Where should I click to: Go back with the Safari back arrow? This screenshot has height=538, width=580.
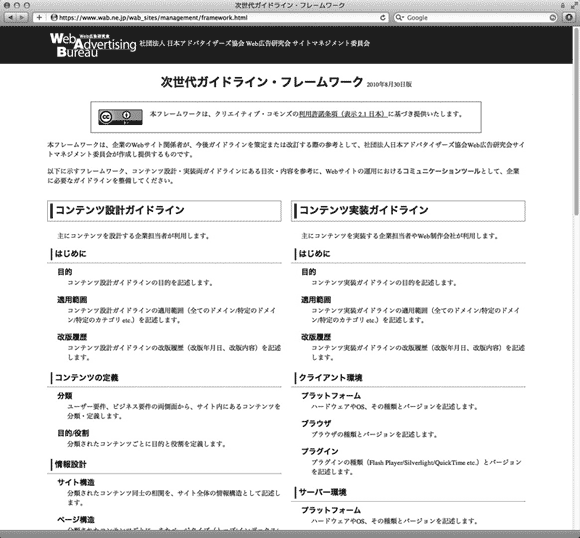(10, 17)
